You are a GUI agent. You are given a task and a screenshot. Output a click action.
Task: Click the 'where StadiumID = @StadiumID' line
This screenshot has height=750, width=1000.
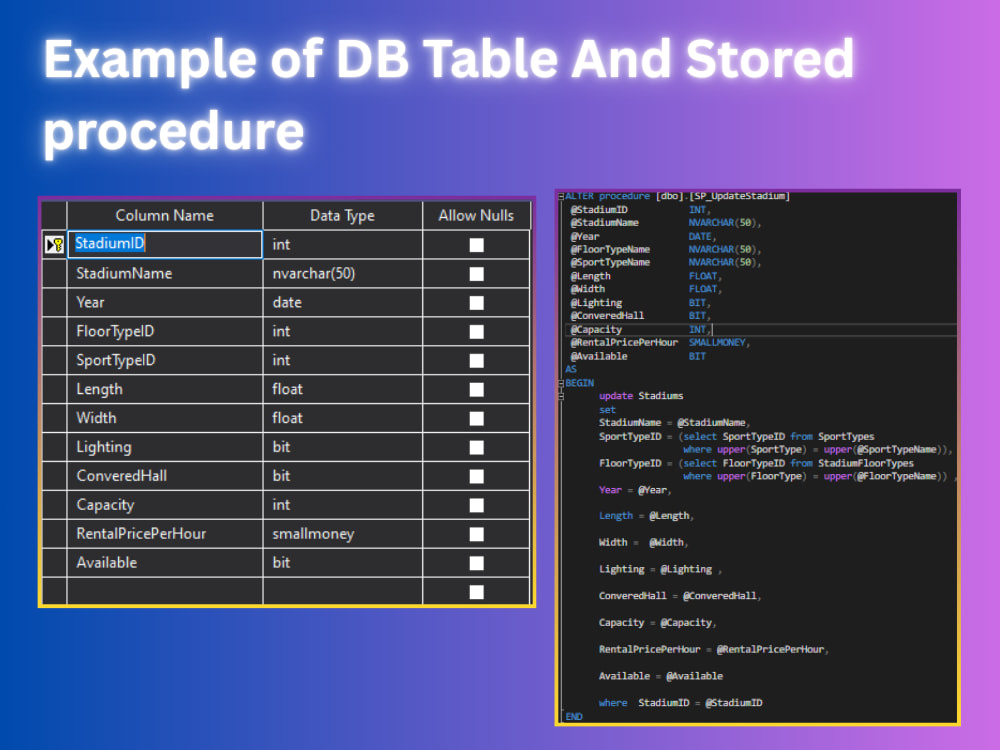(x=680, y=703)
